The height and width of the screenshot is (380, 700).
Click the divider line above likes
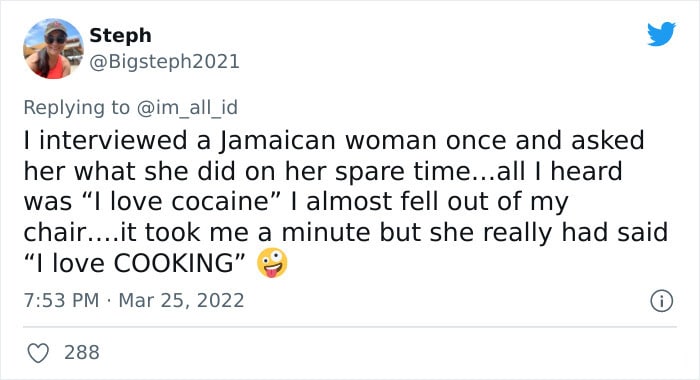point(350,327)
